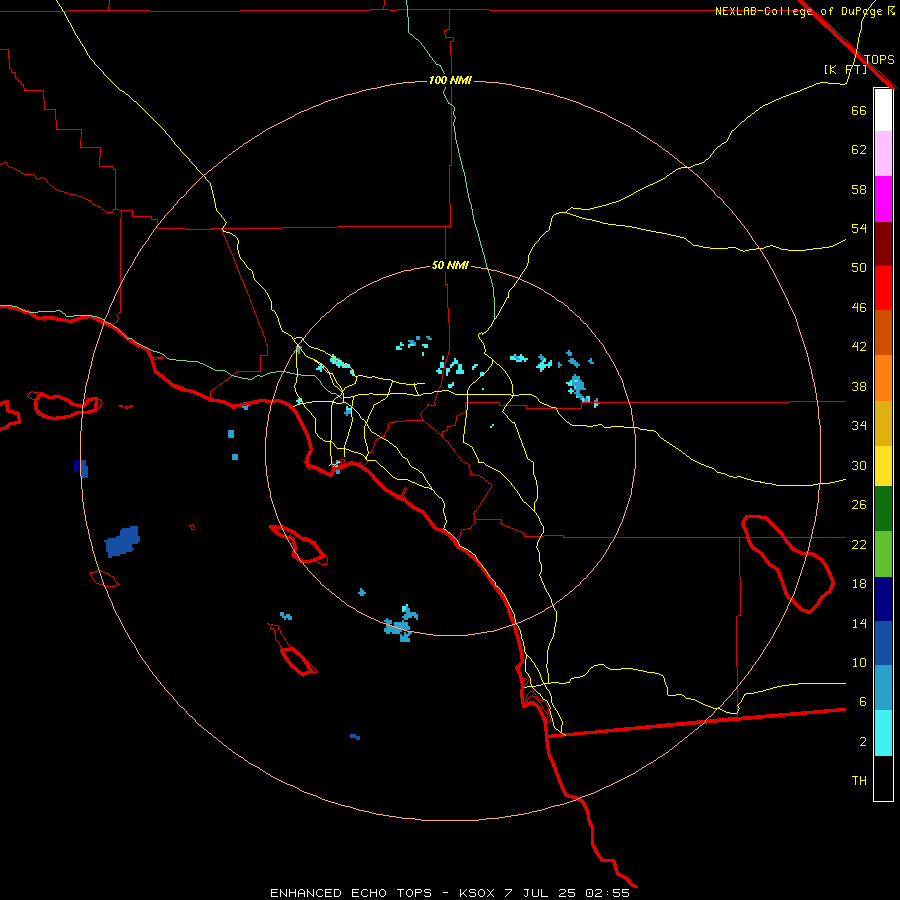
Task: Click the white swatch atop the tops legend
Action: click(x=883, y=110)
